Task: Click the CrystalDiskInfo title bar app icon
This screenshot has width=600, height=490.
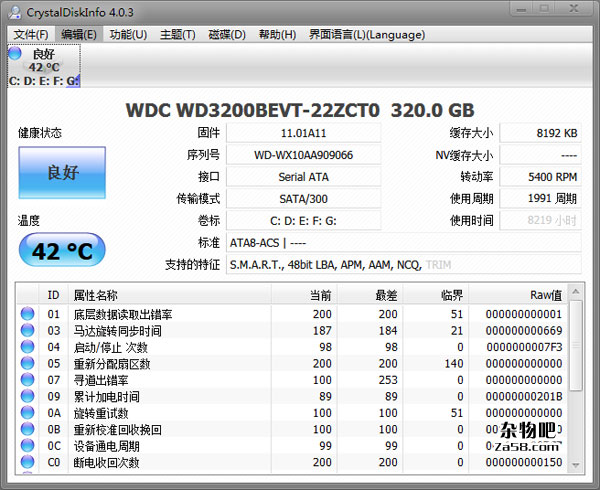Action: (x=15, y=12)
